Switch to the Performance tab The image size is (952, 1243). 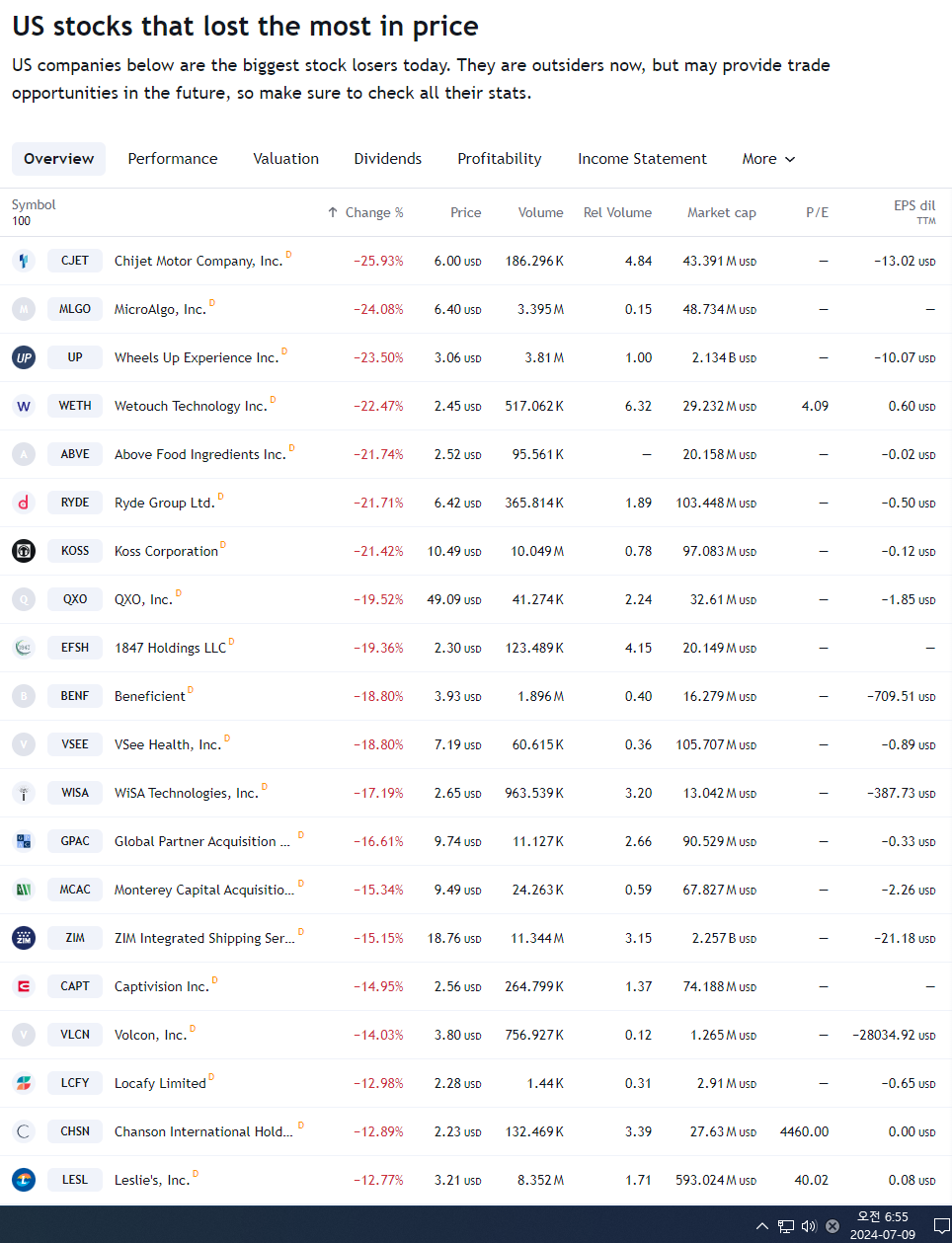coord(173,159)
